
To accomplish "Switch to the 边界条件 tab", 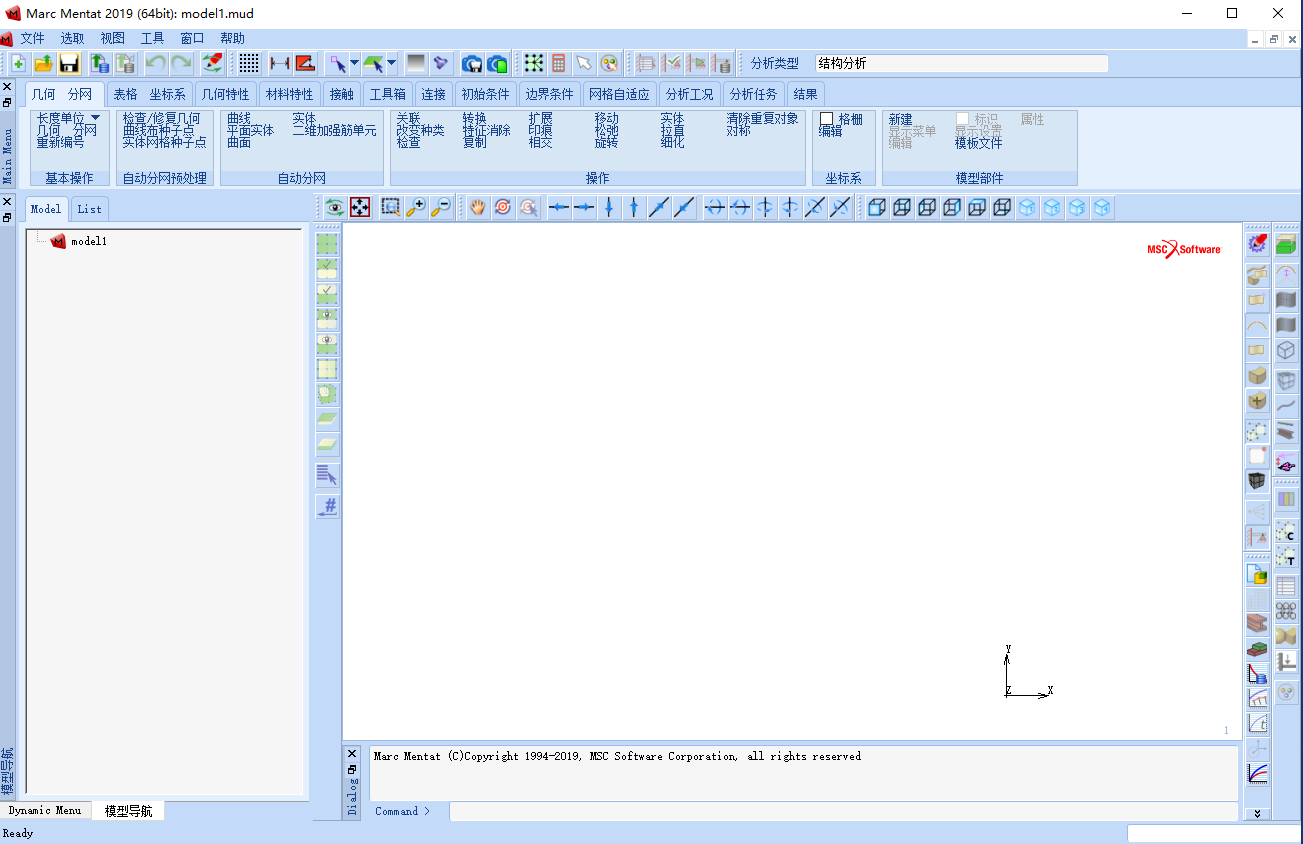I will tap(549, 95).
